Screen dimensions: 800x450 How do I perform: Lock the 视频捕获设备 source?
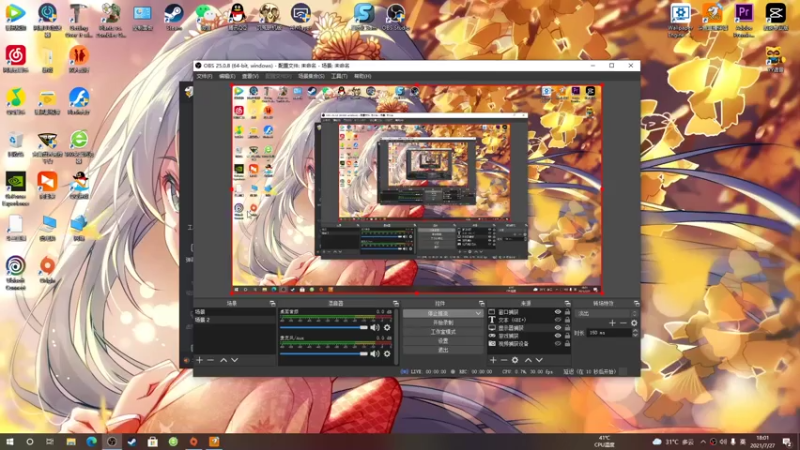tap(567, 344)
